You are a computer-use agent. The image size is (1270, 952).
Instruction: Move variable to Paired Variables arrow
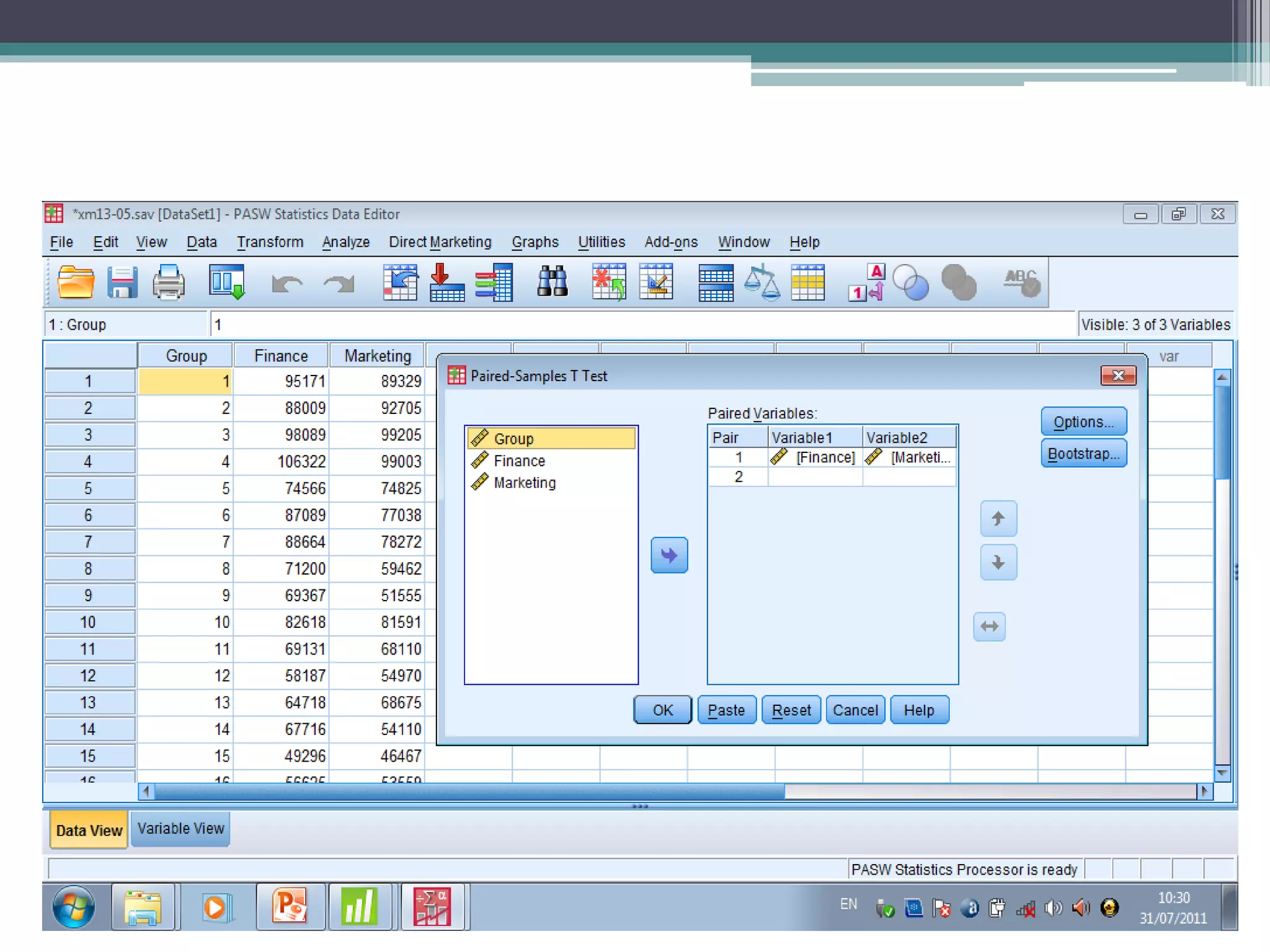pyautogui.click(x=669, y=555)
